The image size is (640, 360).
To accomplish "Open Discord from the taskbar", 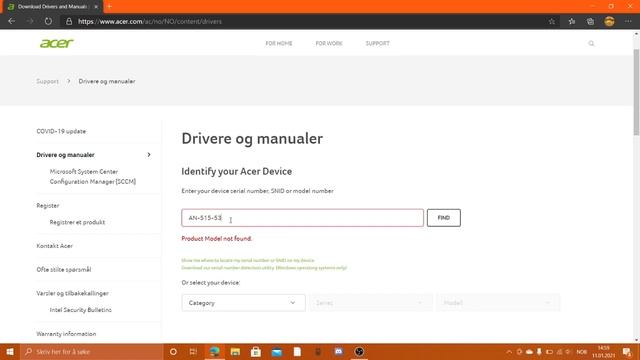I will 338,351.
